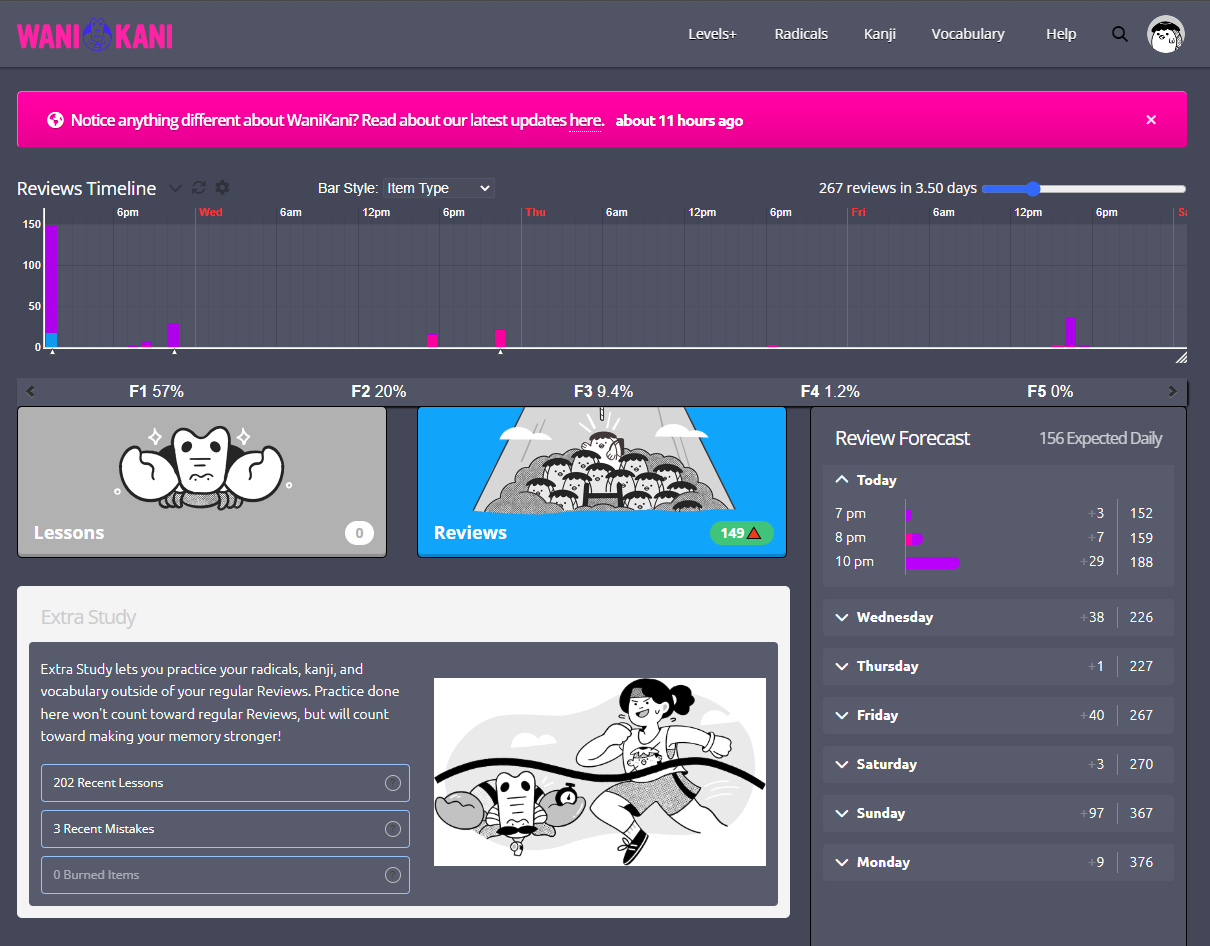This screenshot has height=946, width=1210.
Task: Click the Extra Study heading
Action: click(88, 618)
